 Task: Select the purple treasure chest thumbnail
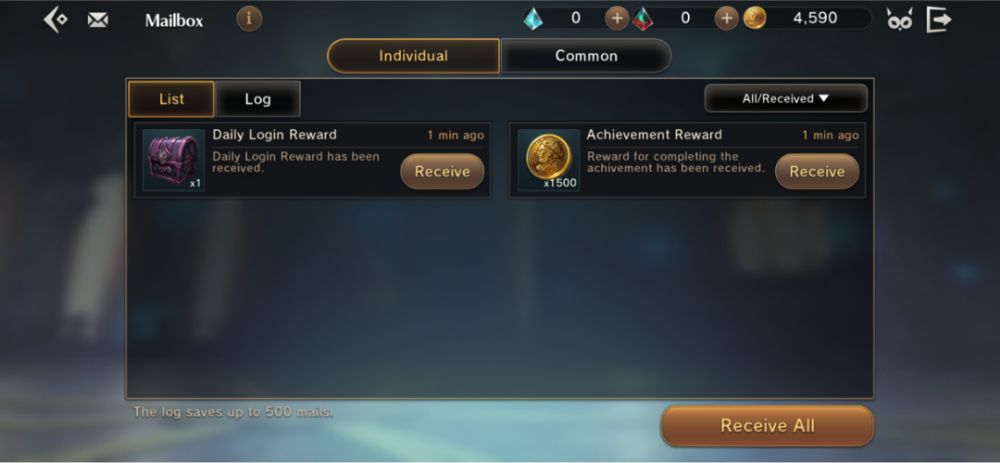click(x=173, y=160)
